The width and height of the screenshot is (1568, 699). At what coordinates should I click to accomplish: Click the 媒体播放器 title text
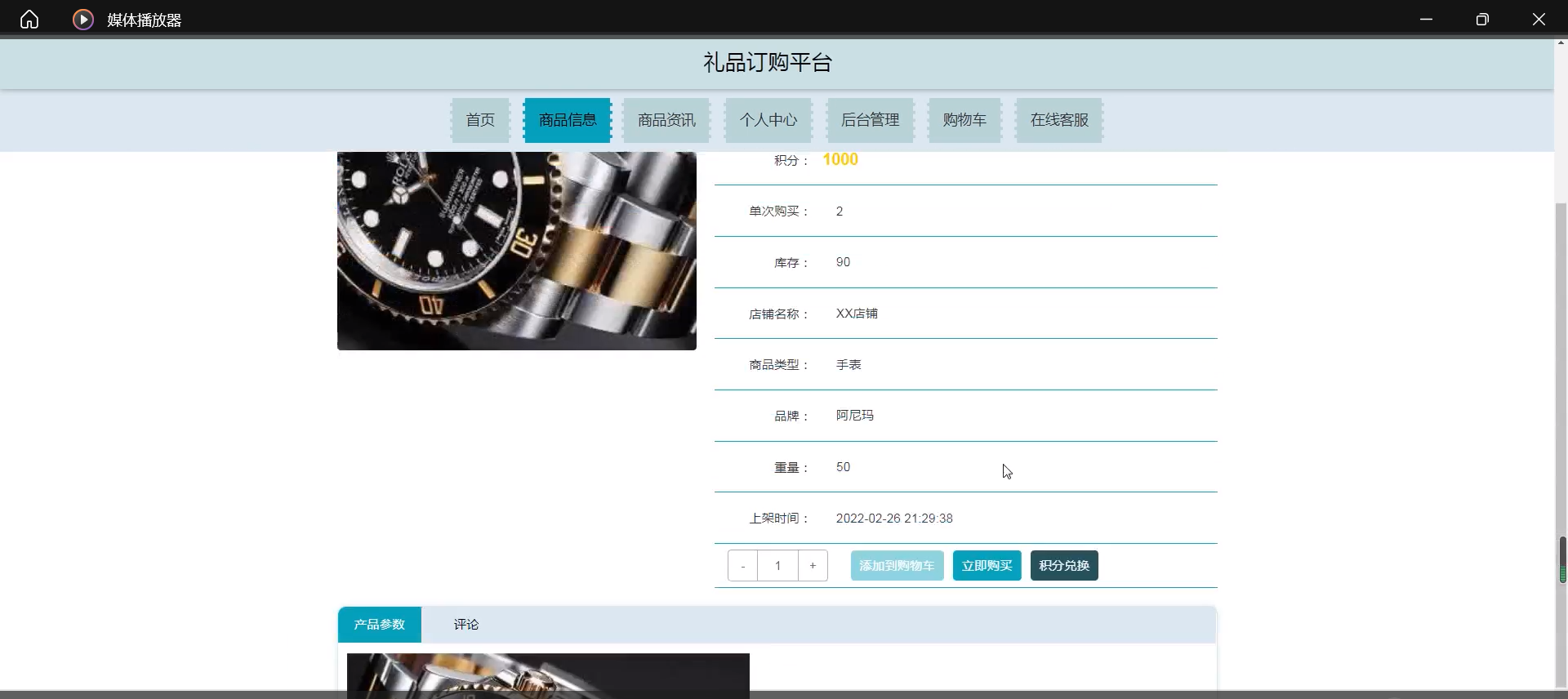(144, 20)
